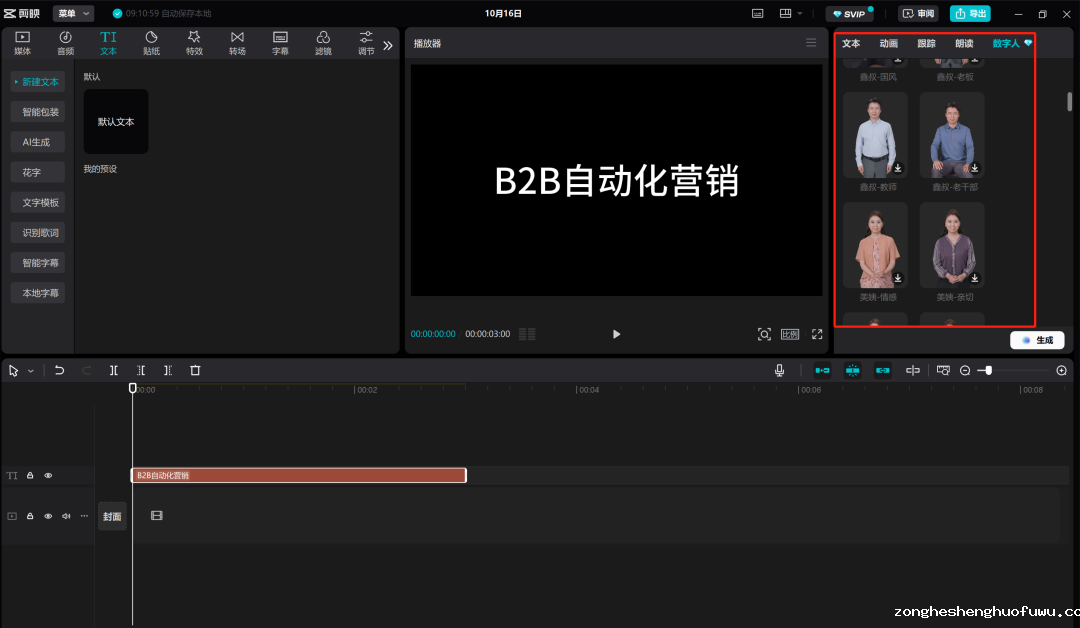
Task: Click the 生成 generate button
Action: click(1037, 340)
